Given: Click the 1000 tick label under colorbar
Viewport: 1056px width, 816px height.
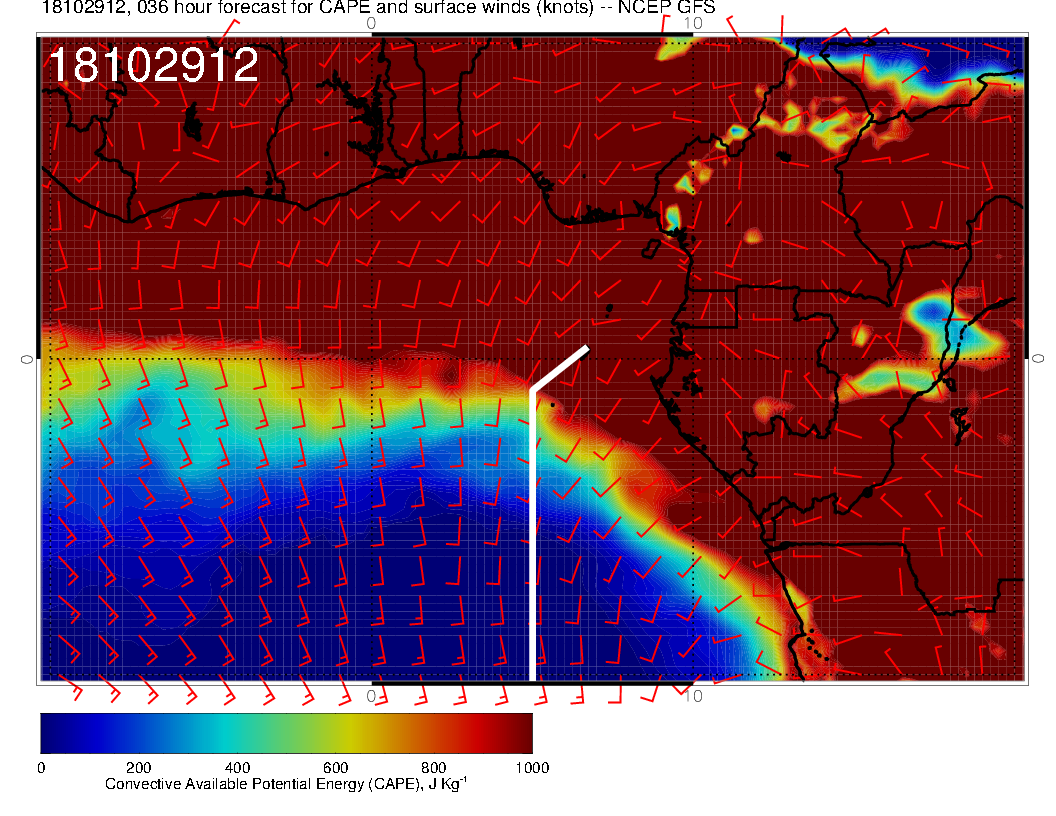Looking at the screenshot, I should click(532, 768).
